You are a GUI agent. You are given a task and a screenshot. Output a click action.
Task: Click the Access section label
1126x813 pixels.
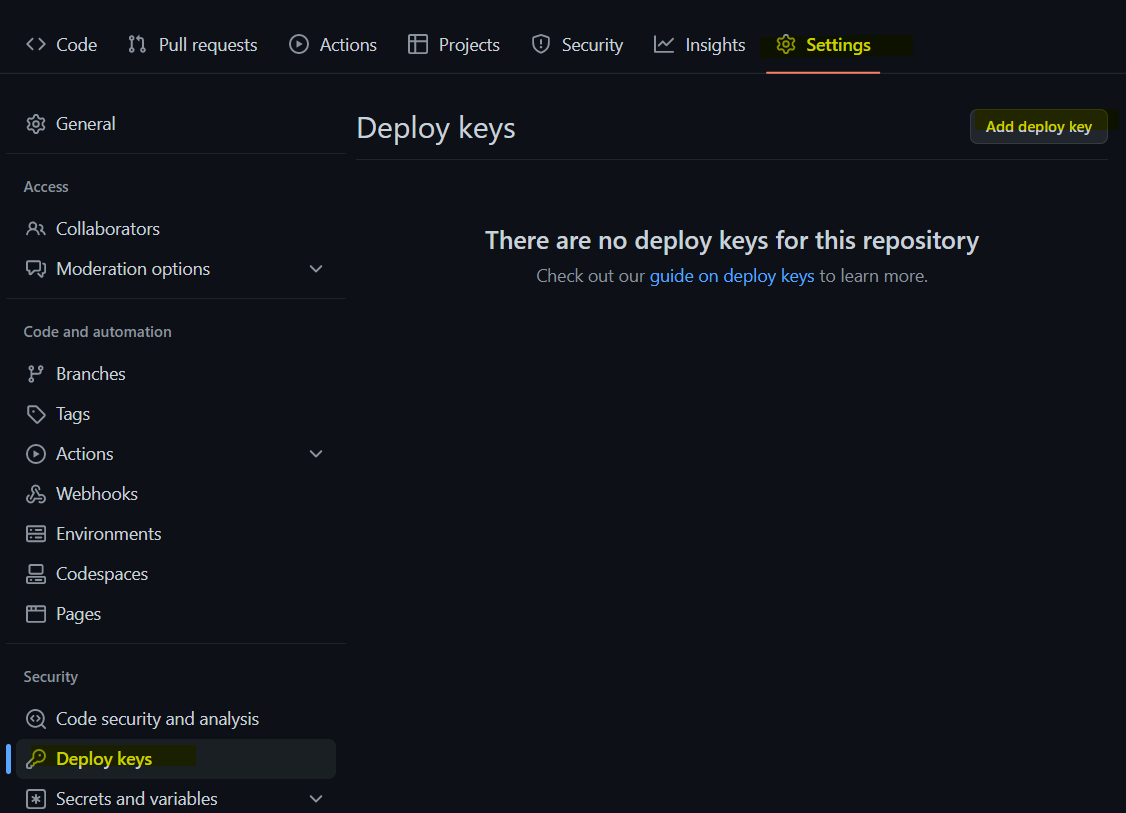[46, 187]
